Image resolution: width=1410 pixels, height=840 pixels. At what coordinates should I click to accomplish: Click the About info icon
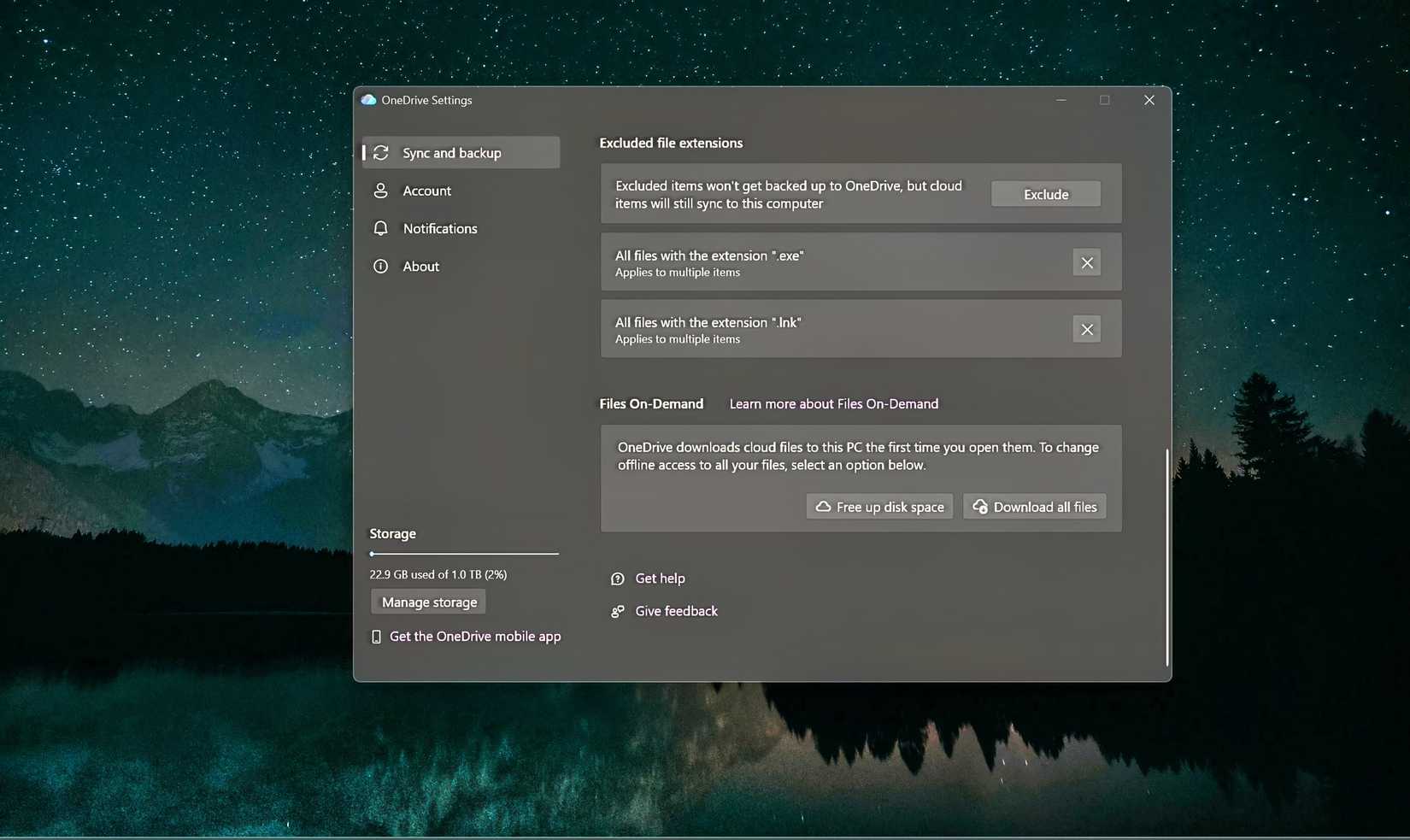[x=381, y=266]
